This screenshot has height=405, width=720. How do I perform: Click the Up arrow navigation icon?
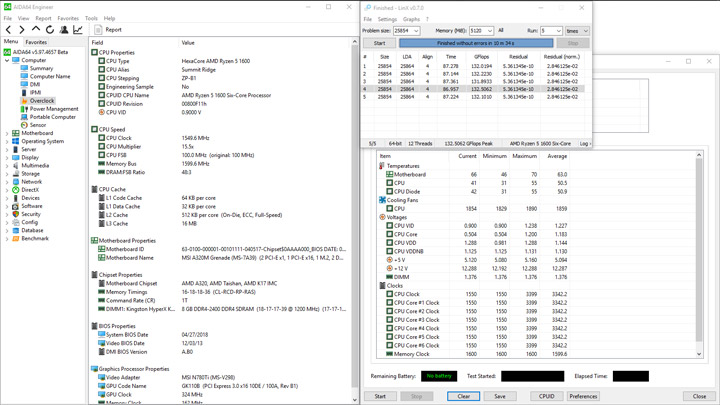tap(36, 30)
